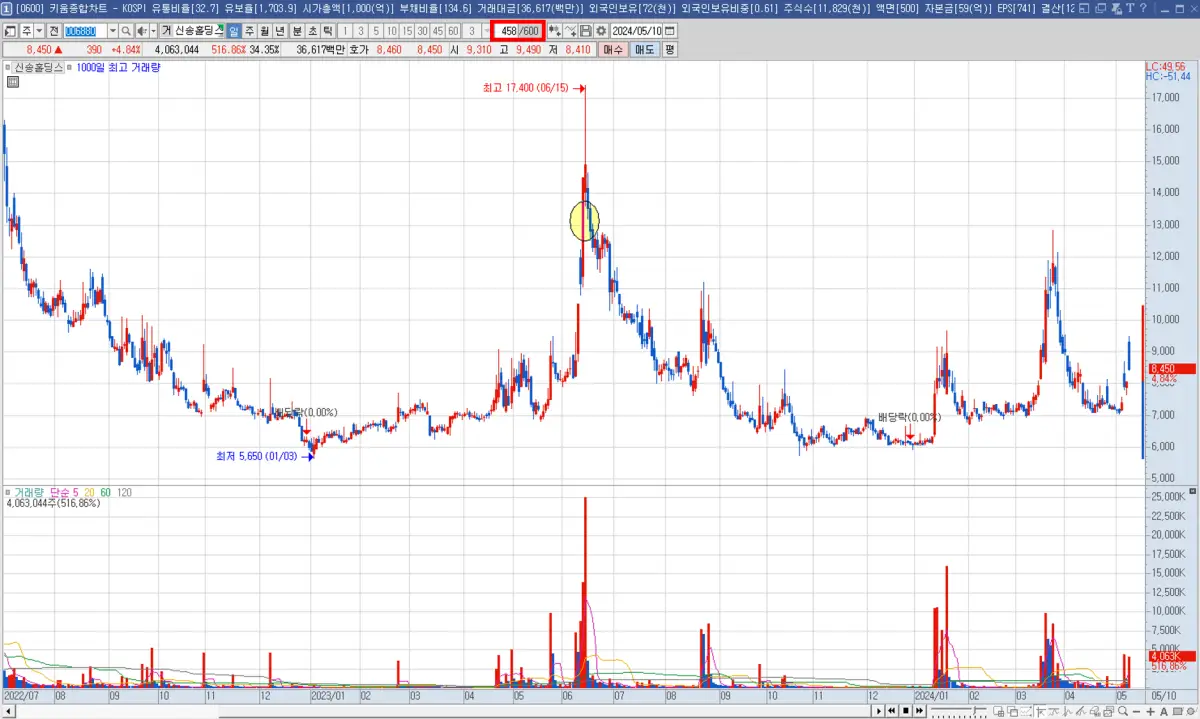1200x719 pixels.
Task: Adjust the bottom playback speed slider
Action: tap(959, 711)
